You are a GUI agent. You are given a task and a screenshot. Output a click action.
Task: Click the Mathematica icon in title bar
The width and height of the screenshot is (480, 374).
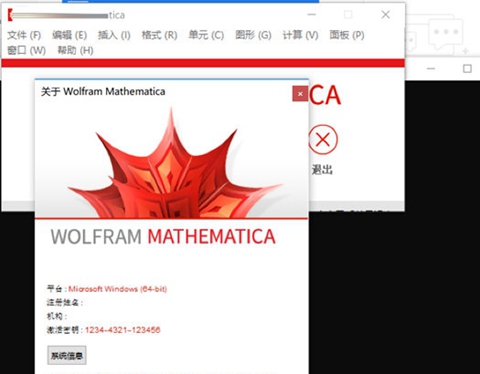[10, 15]
